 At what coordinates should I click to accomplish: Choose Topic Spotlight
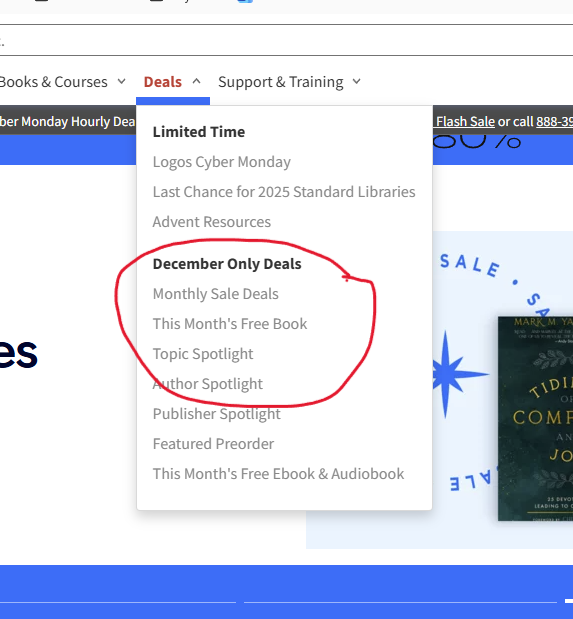pyautogui.click(x=203, y=354)
